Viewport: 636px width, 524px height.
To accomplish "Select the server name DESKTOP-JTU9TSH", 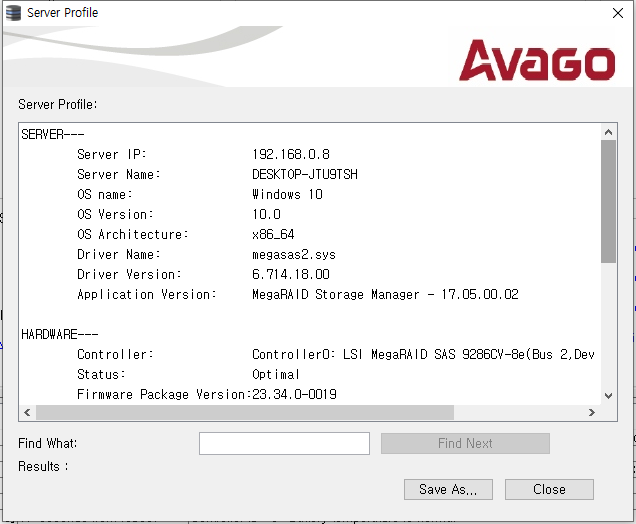I will click(x=305, y=174).
